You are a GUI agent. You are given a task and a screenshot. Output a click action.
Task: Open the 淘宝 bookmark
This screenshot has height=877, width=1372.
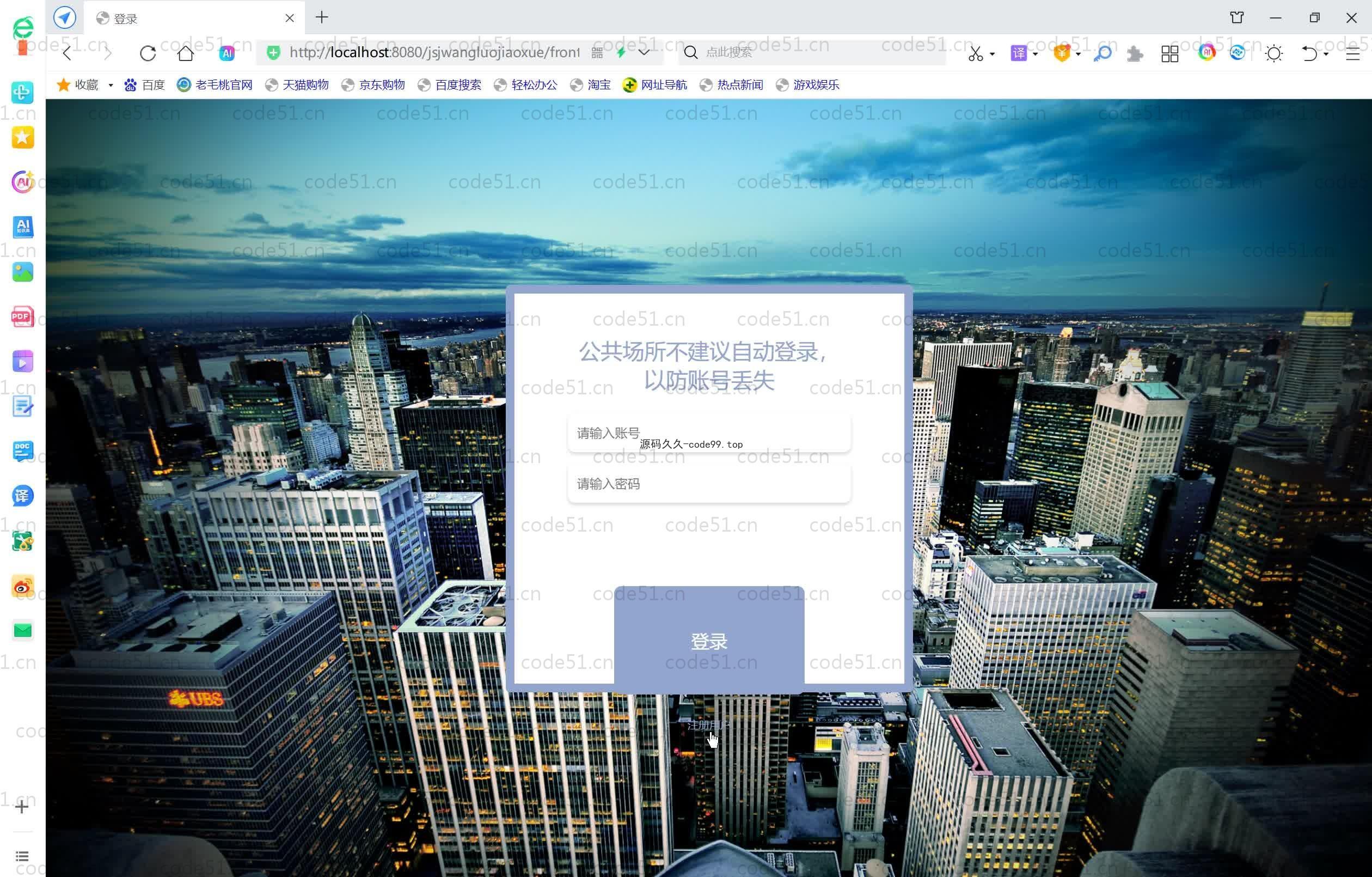590,85
